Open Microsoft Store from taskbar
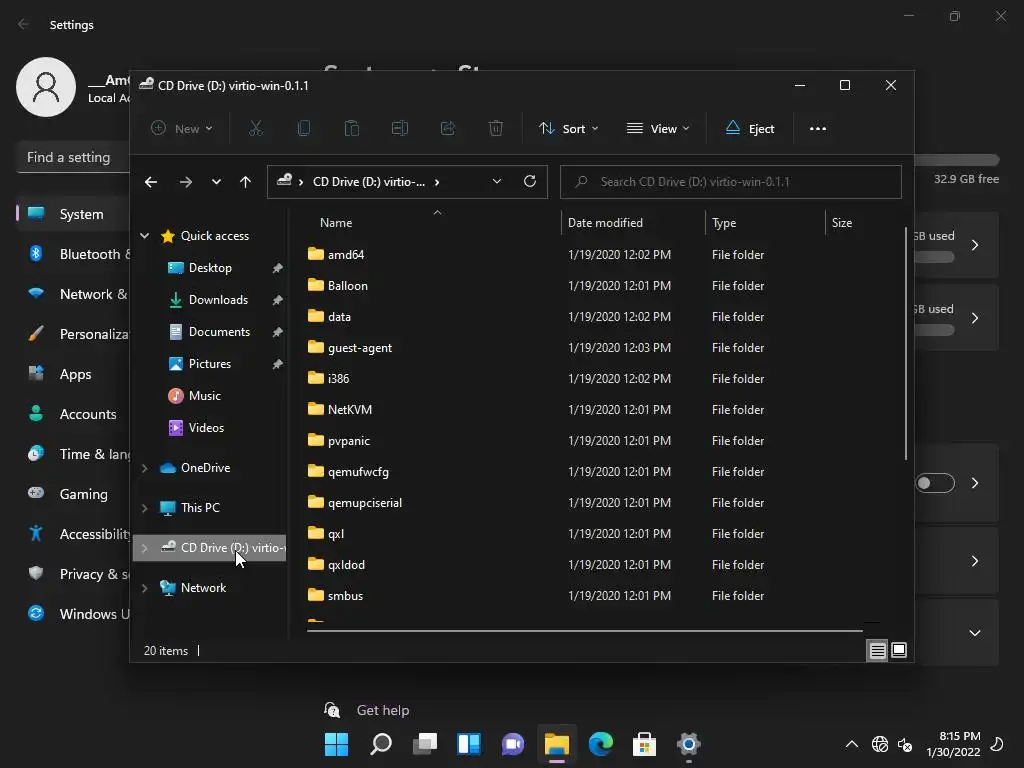Screen dimensions: 1024x768 tap(645, 744)
